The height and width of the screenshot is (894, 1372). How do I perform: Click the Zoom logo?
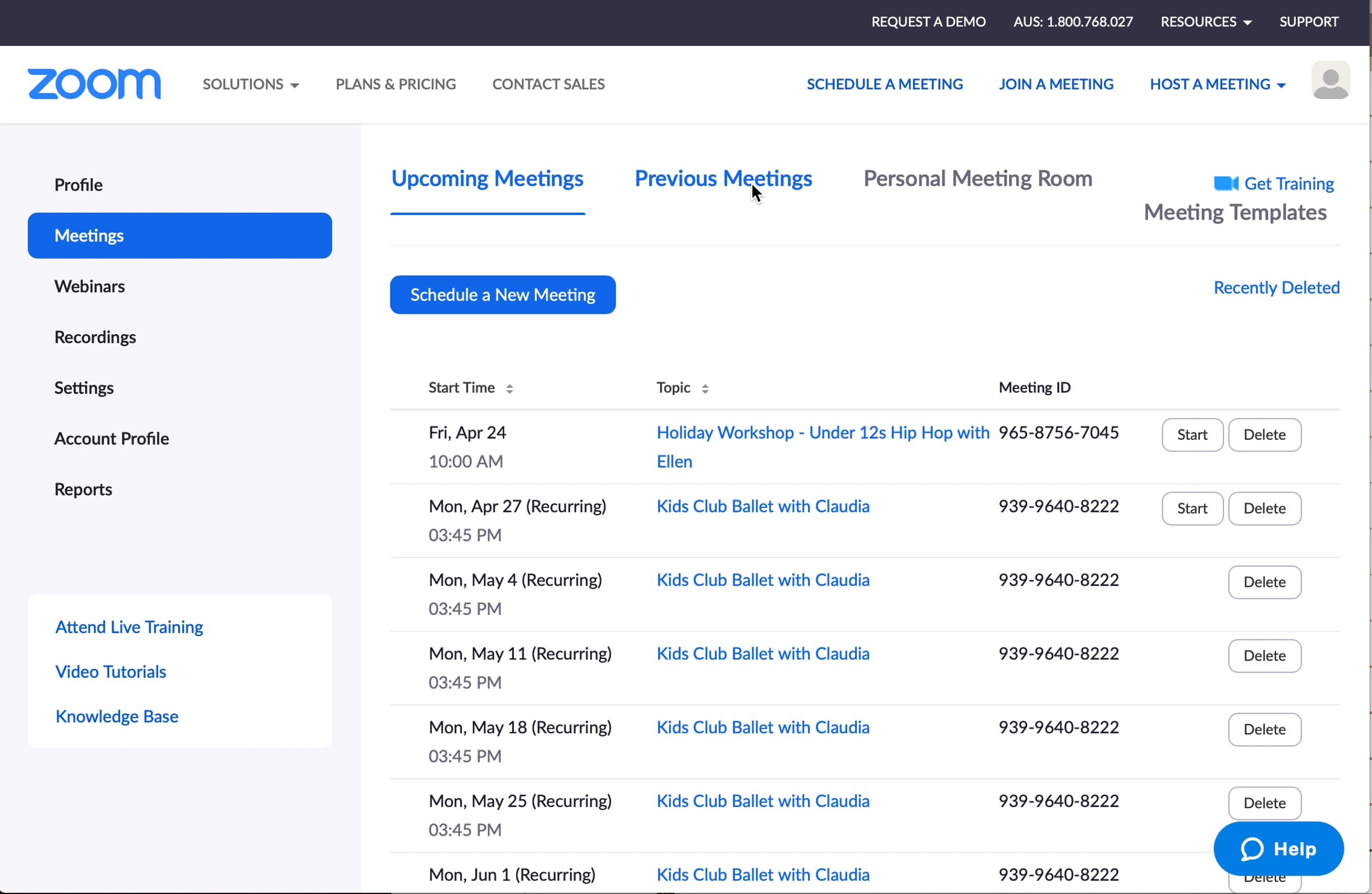coord(94,84)
